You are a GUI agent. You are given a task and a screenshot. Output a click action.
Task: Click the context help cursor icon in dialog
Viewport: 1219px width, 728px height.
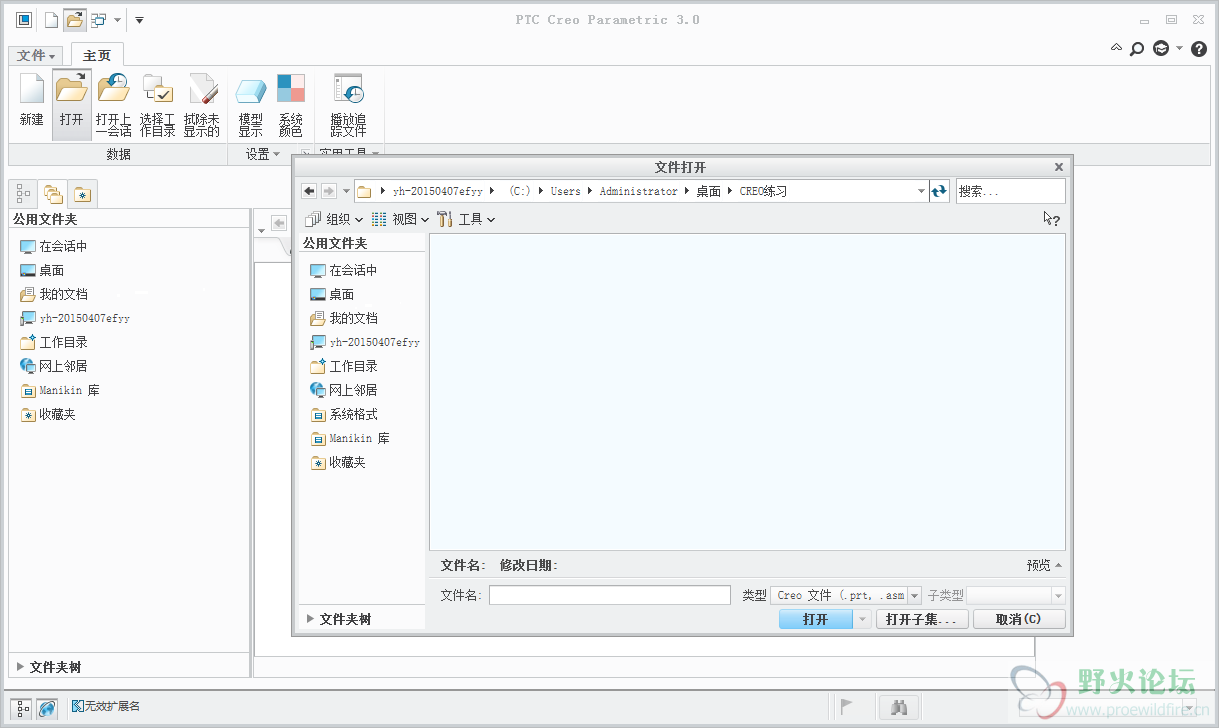pos(1051,219)
